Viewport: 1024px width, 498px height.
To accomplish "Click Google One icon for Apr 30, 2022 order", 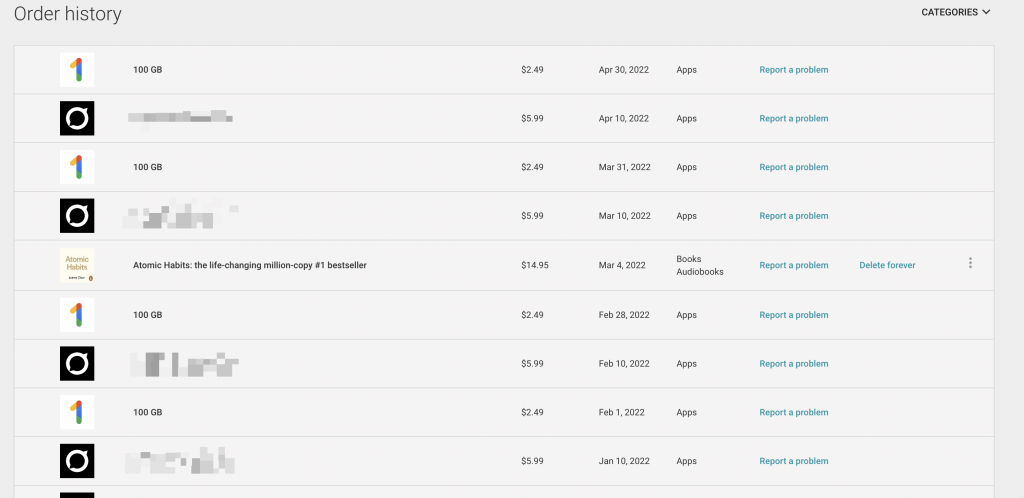I will (77, 70).
